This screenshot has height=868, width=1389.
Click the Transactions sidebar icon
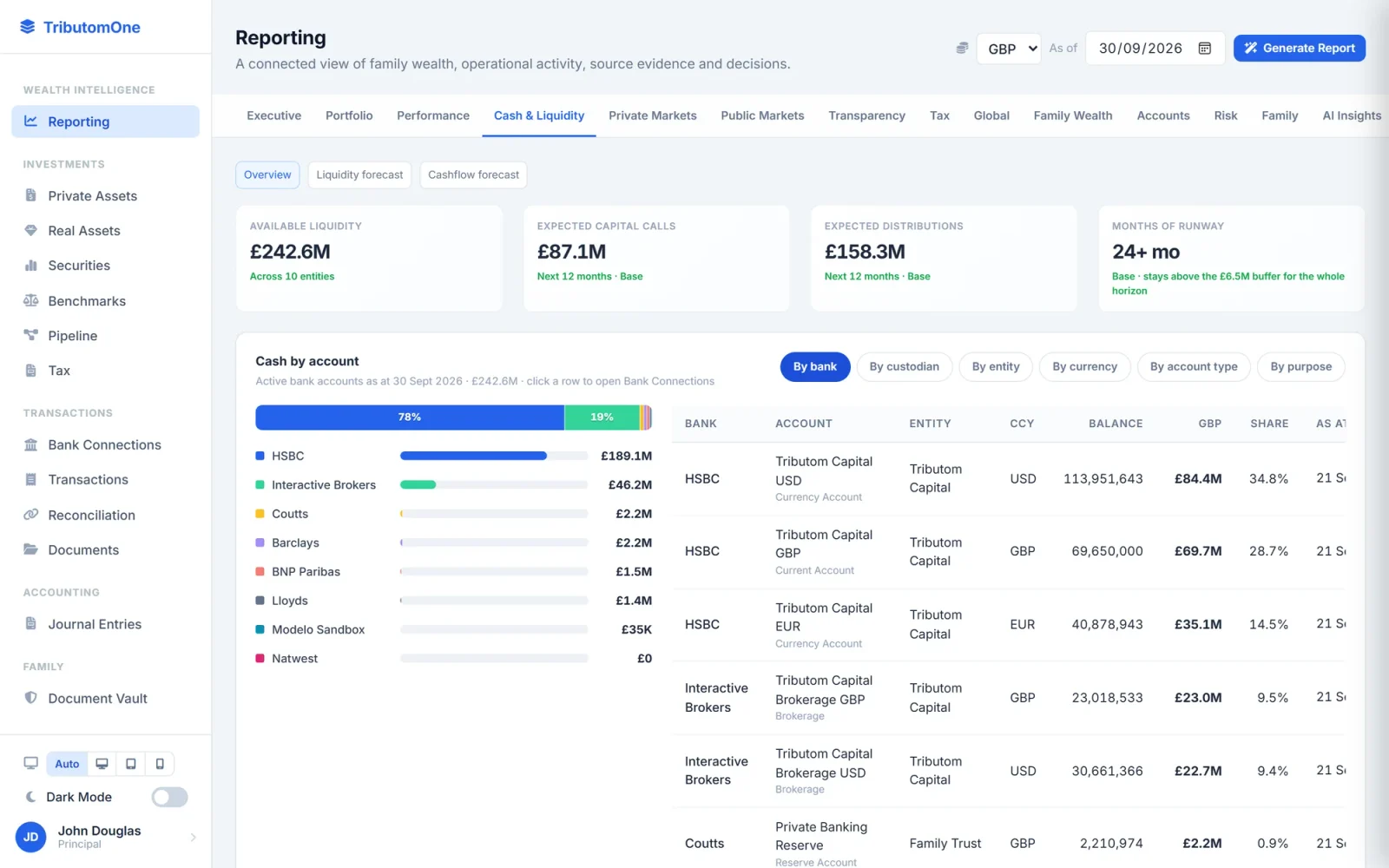point(31,479)
